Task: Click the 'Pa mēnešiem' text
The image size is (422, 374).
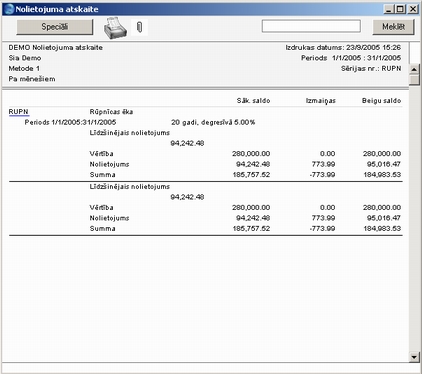Action: [x=32, y=79]
